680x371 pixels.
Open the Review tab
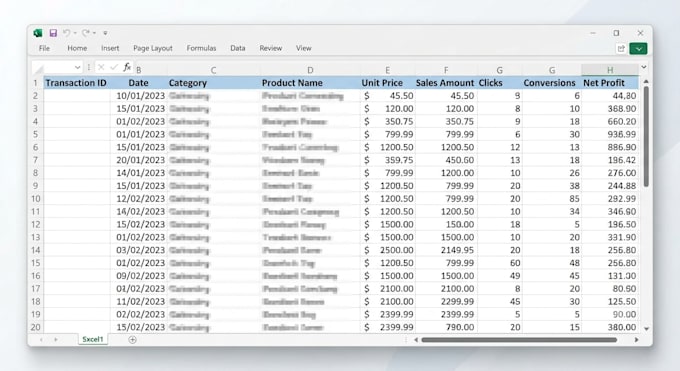pyautogui.click(x=271, y=48)
